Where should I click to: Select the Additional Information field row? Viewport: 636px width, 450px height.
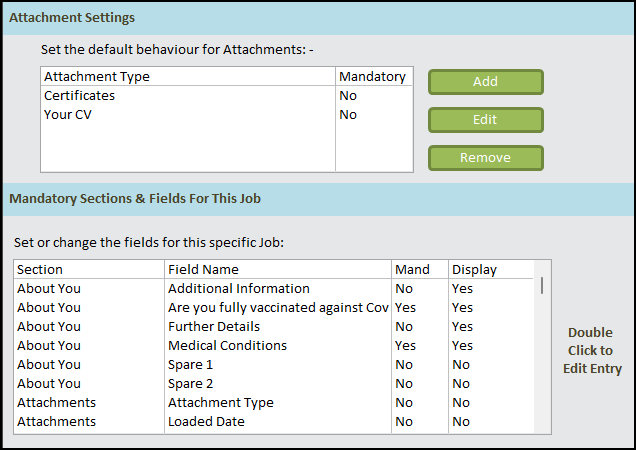[x=238, y=289]
